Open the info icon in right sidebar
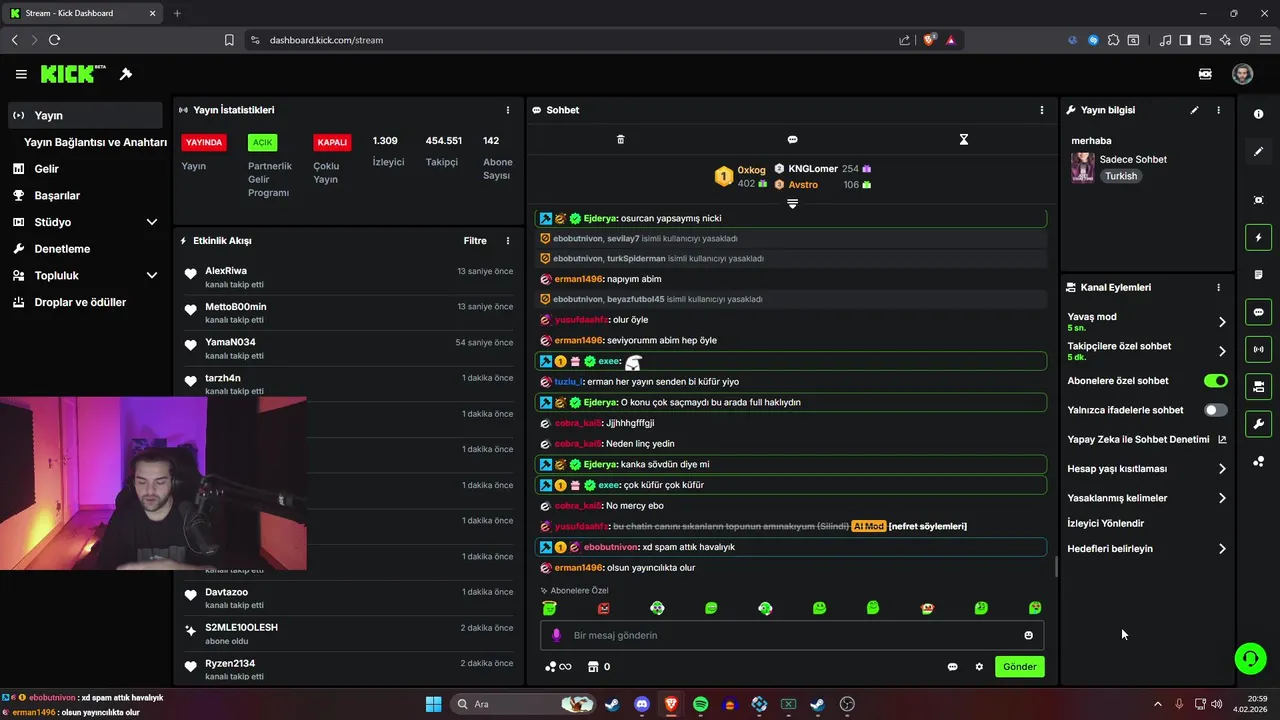The width and height of the screenshot is (1280, 720). point(1258,114)
